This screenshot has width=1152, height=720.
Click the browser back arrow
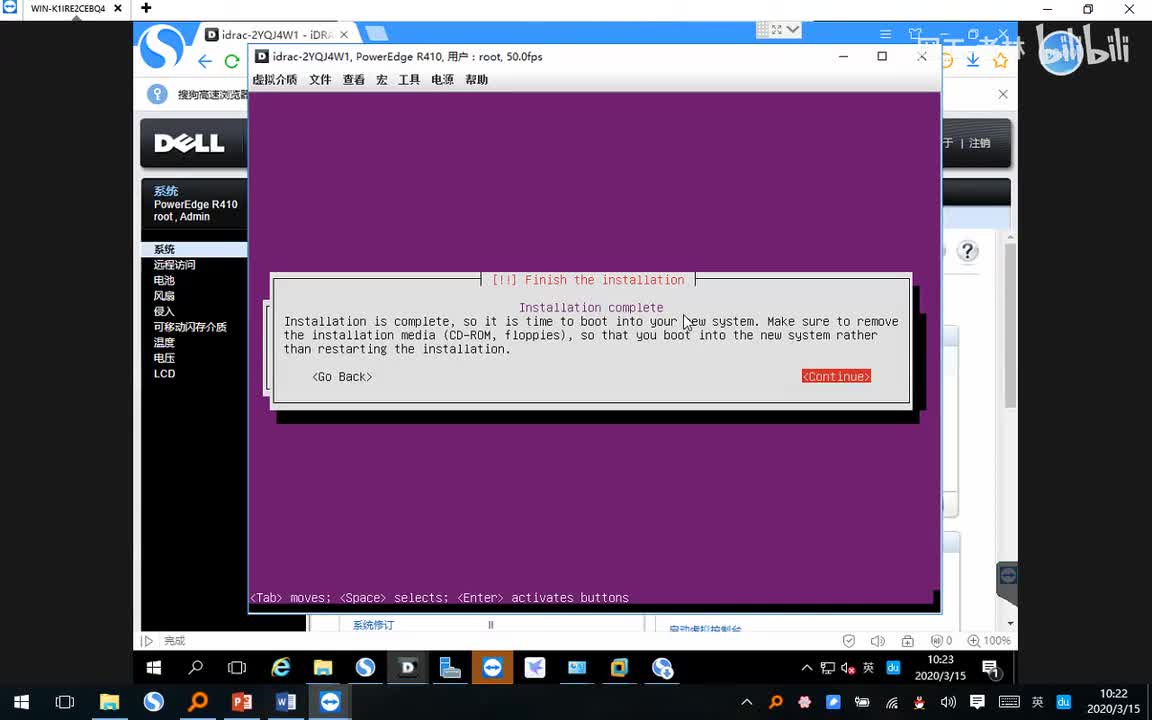tap(205, 61)
